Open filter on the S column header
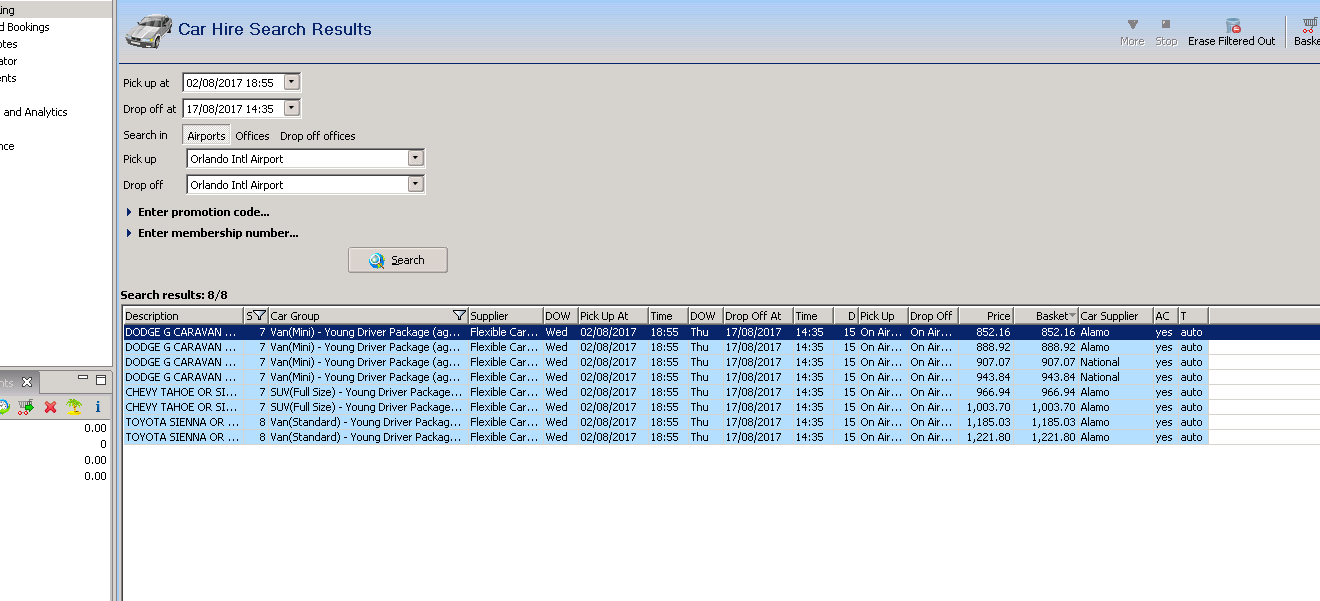 [260, 316]
